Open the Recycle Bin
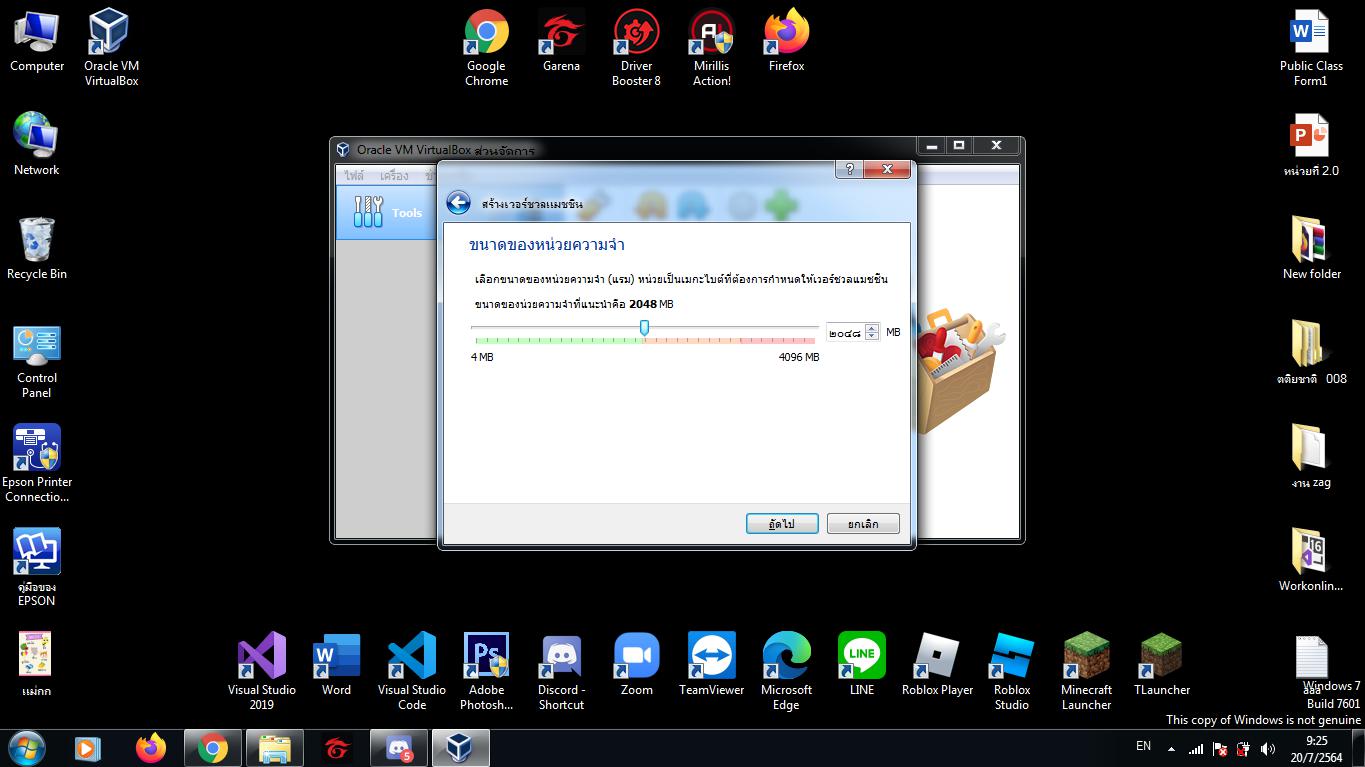 pyautogui.click(x=37, y=249)
